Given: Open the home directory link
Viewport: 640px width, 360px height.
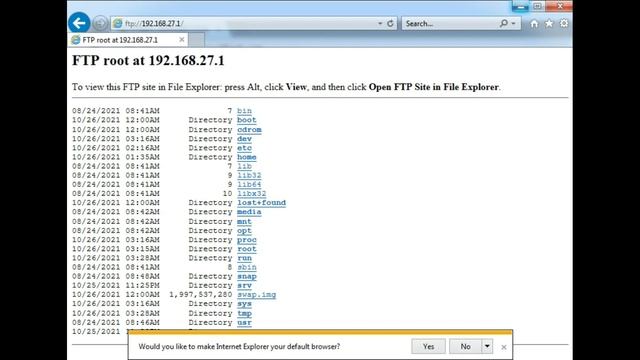Looking at the screenshot, I should [247, 157].
